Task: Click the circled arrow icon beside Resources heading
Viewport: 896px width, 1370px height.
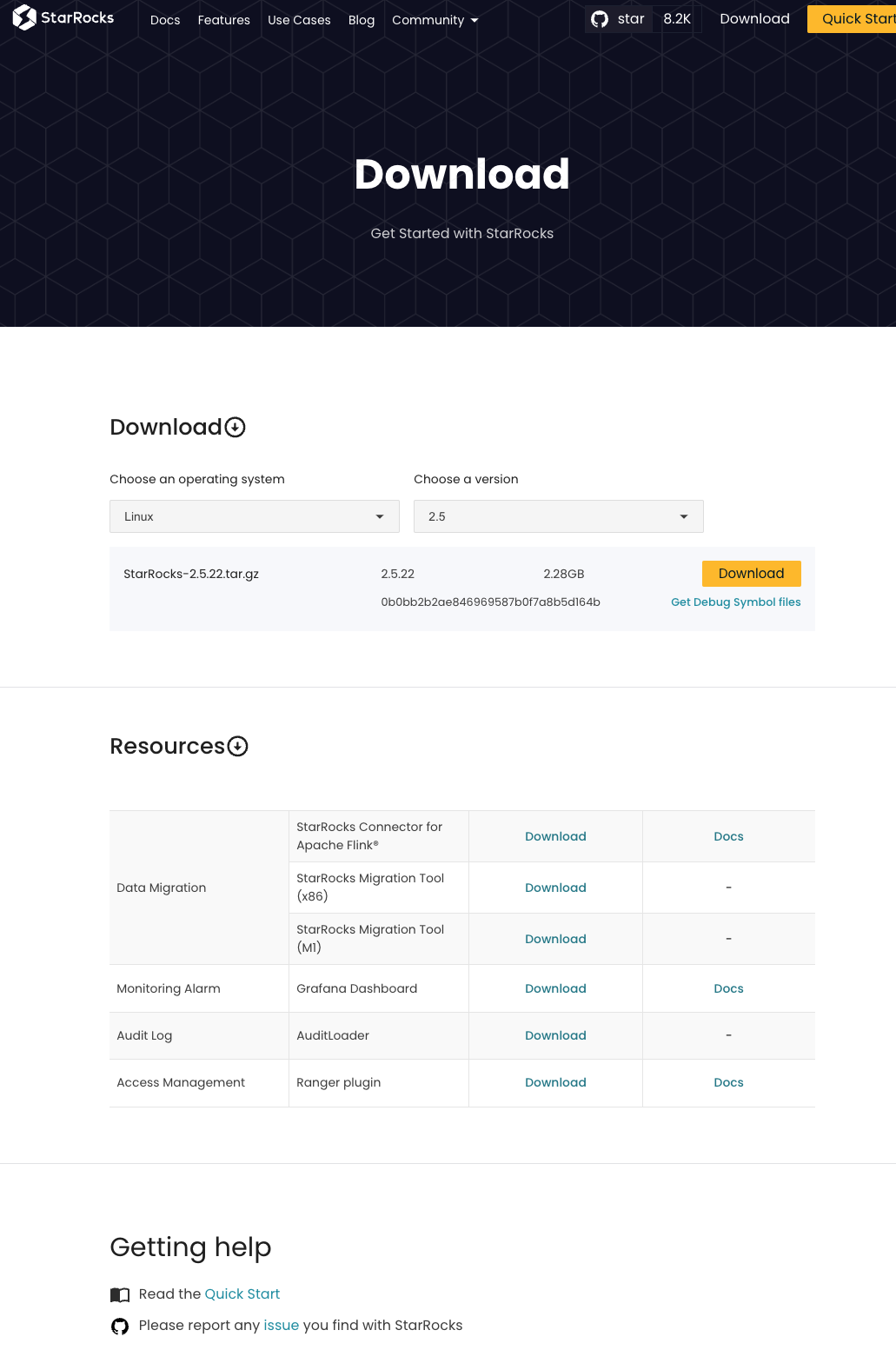Action: pyautogui.click(x=238, y=746)
